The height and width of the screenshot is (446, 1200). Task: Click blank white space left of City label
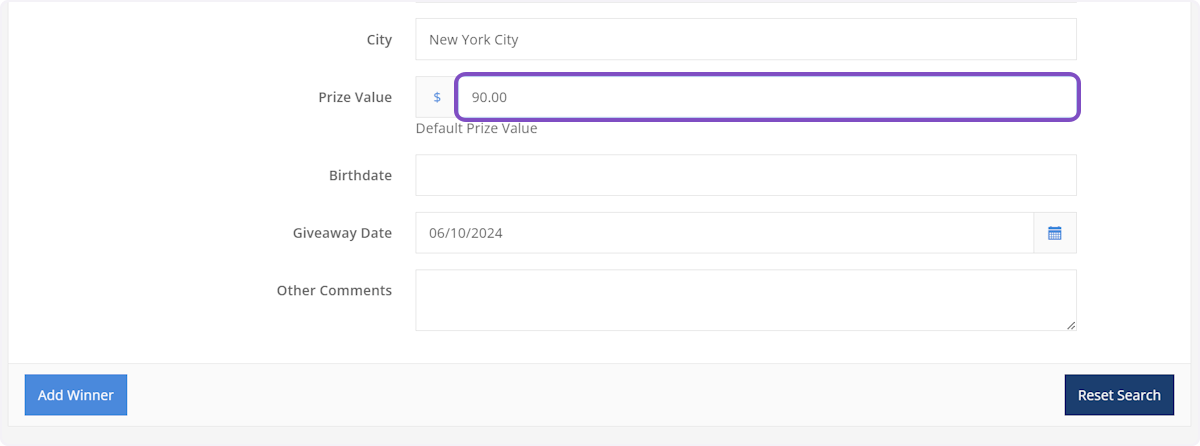(150, 40)
